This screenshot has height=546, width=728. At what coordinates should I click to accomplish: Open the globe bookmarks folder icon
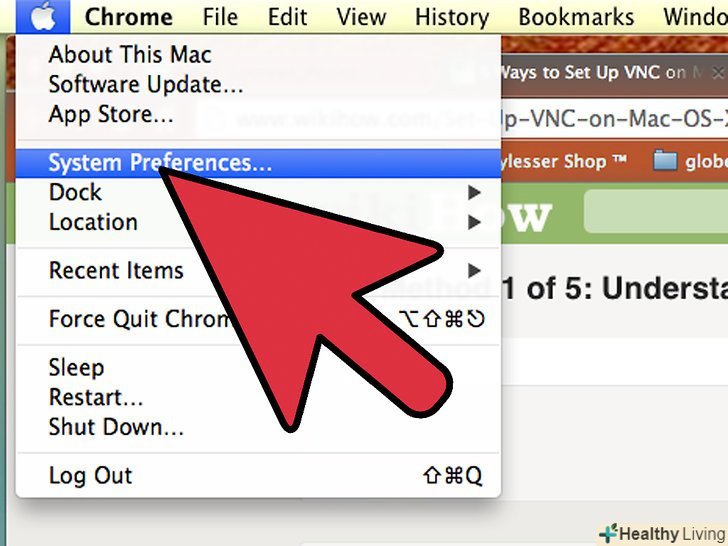pyautogui.click(x=665, y=161)
